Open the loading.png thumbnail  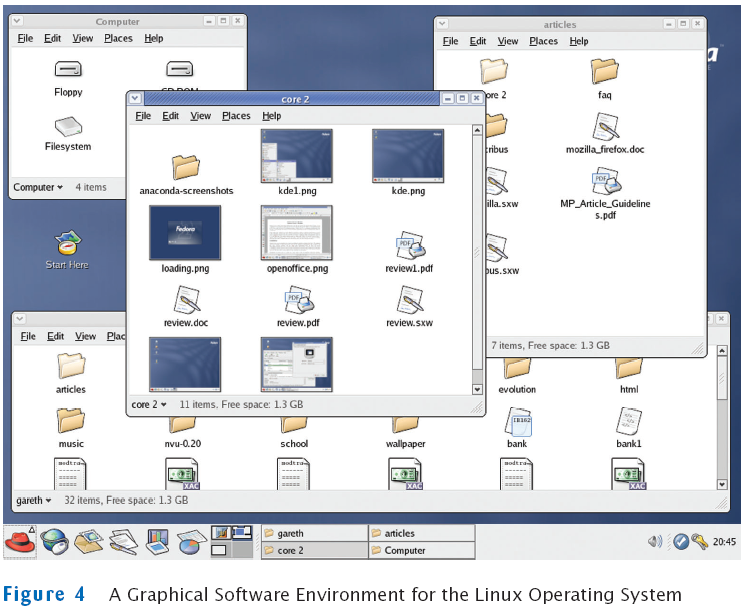pos(185,232)
